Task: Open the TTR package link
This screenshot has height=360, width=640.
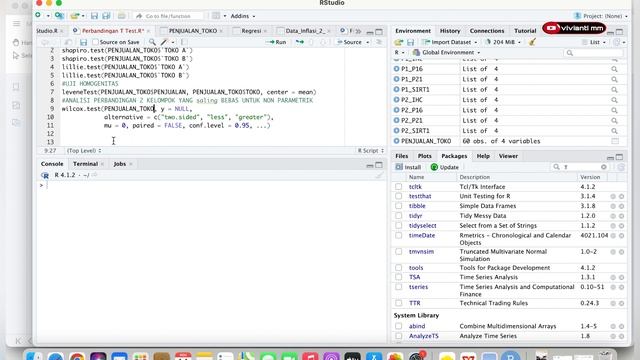Action: click(x=415, y=303)
